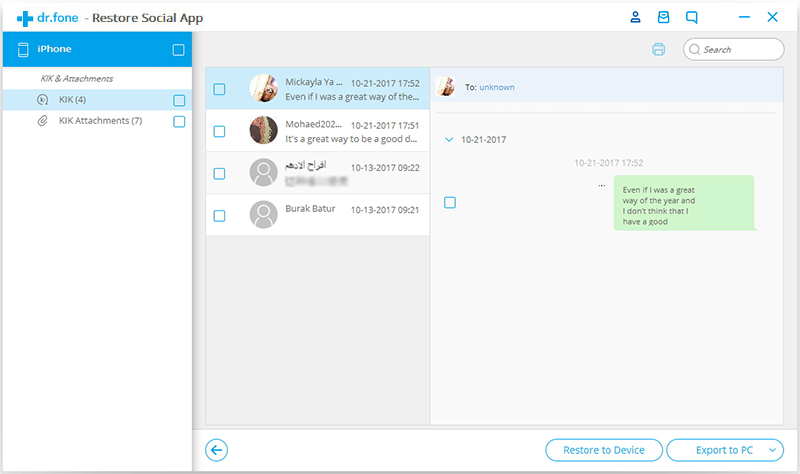Select Mohaed202 conversation checkbox
800x474 pixels.
click(x=219, y=132)
